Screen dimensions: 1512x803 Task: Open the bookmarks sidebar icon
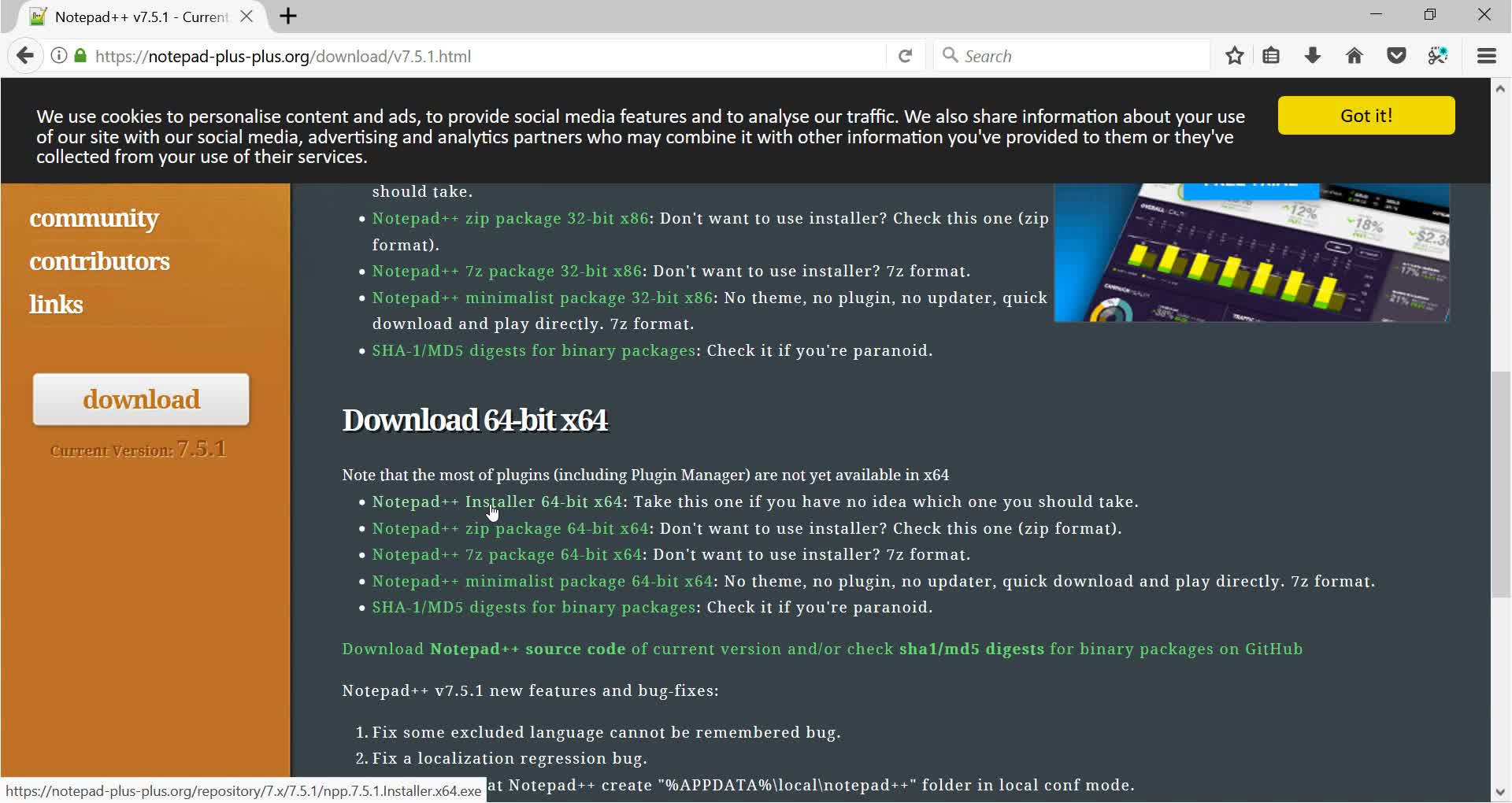[1271, 55]
